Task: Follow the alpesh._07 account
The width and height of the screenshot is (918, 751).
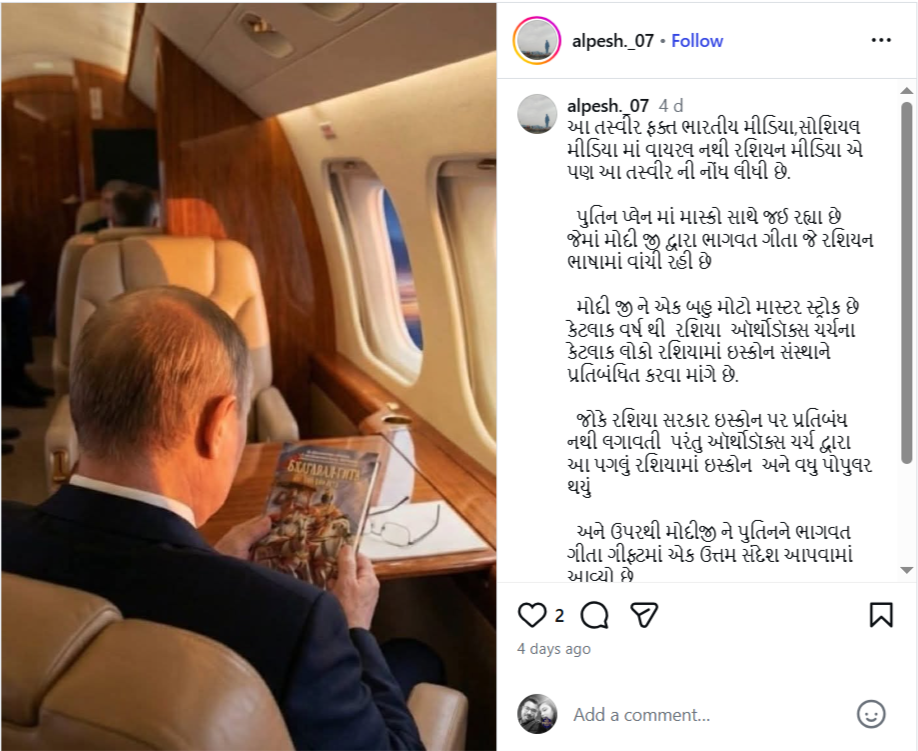Action: click(697, 41)
